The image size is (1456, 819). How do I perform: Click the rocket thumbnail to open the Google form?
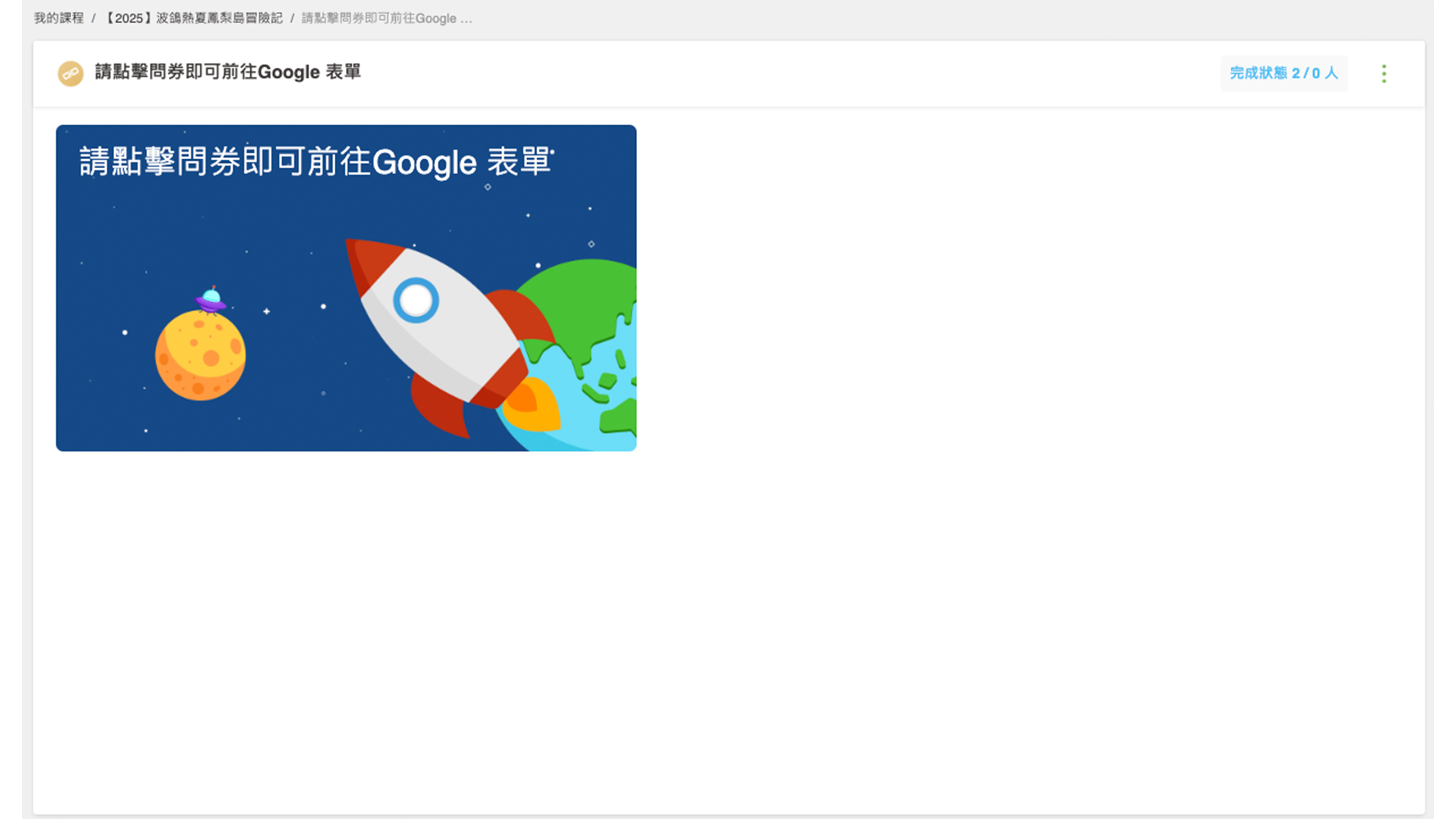(346, 288)
